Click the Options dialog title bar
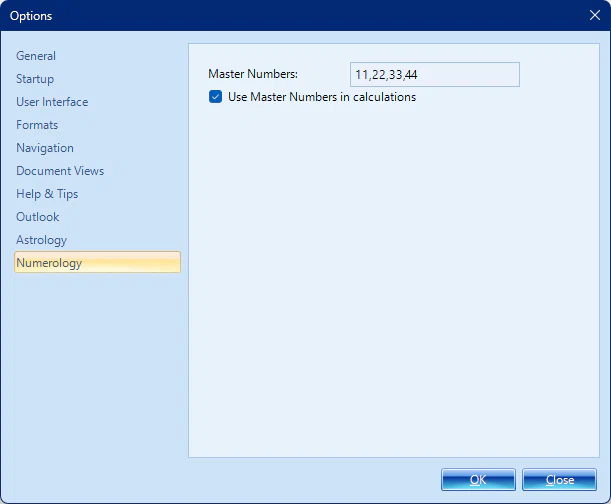 click(x=300, y=15)
